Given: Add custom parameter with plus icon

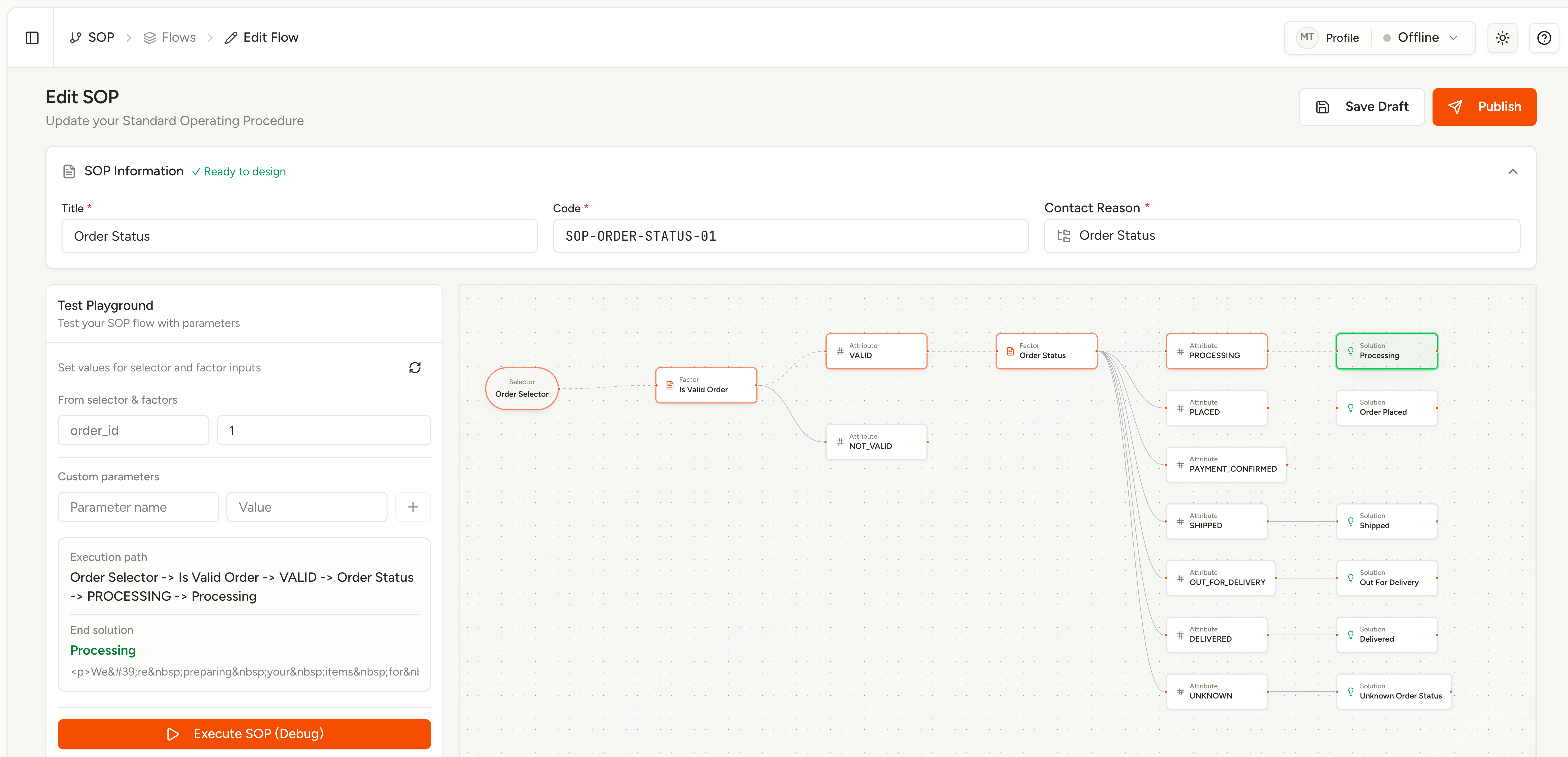Looking at the screenshot, I should [413, 507].
